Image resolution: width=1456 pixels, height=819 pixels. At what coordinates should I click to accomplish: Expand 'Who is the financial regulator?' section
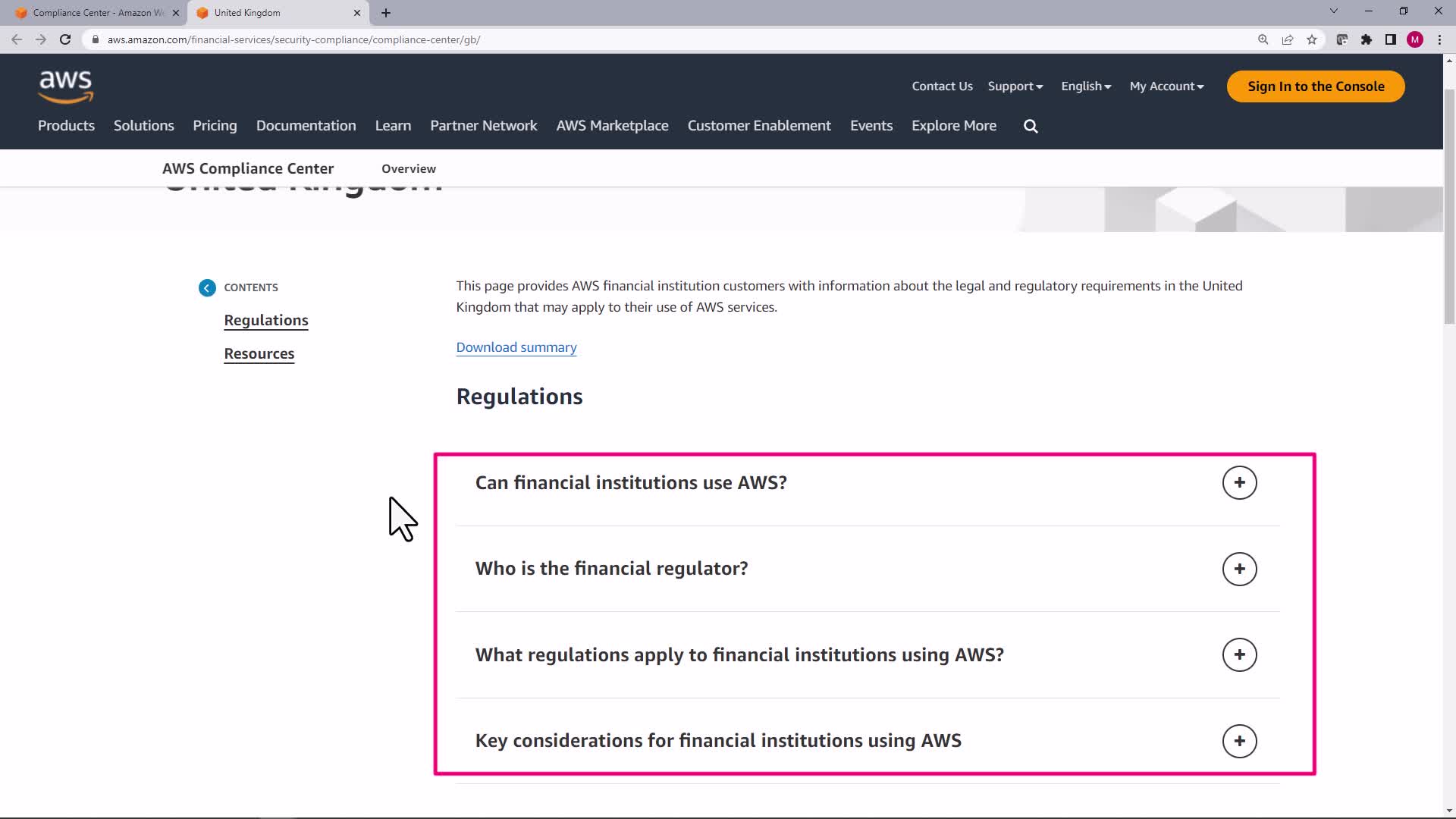click(x=1239, y=569)
